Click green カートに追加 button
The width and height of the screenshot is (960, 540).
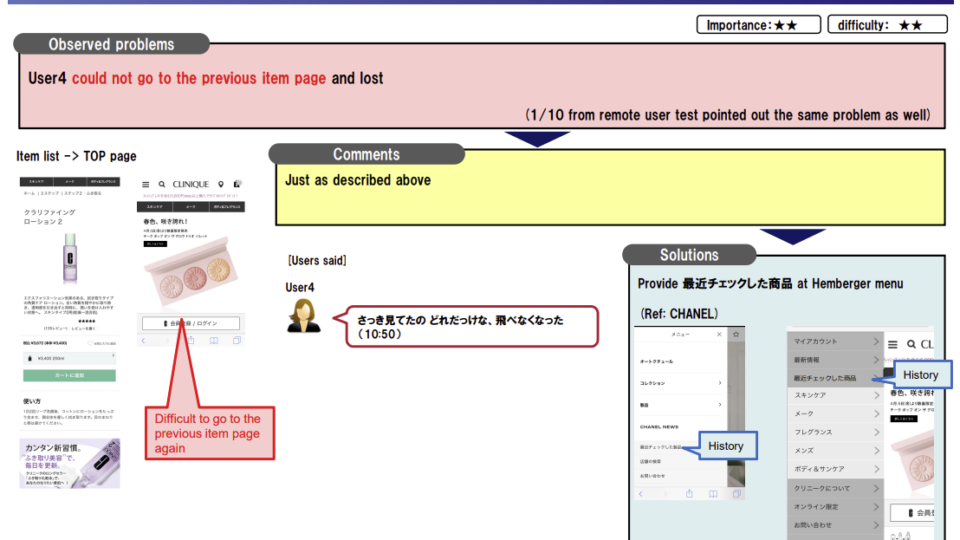click(x=70, y=375)
